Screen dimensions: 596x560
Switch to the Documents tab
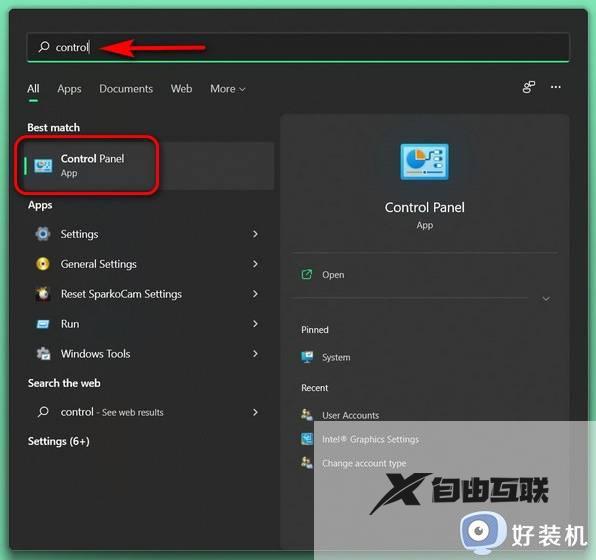point(126,89)
